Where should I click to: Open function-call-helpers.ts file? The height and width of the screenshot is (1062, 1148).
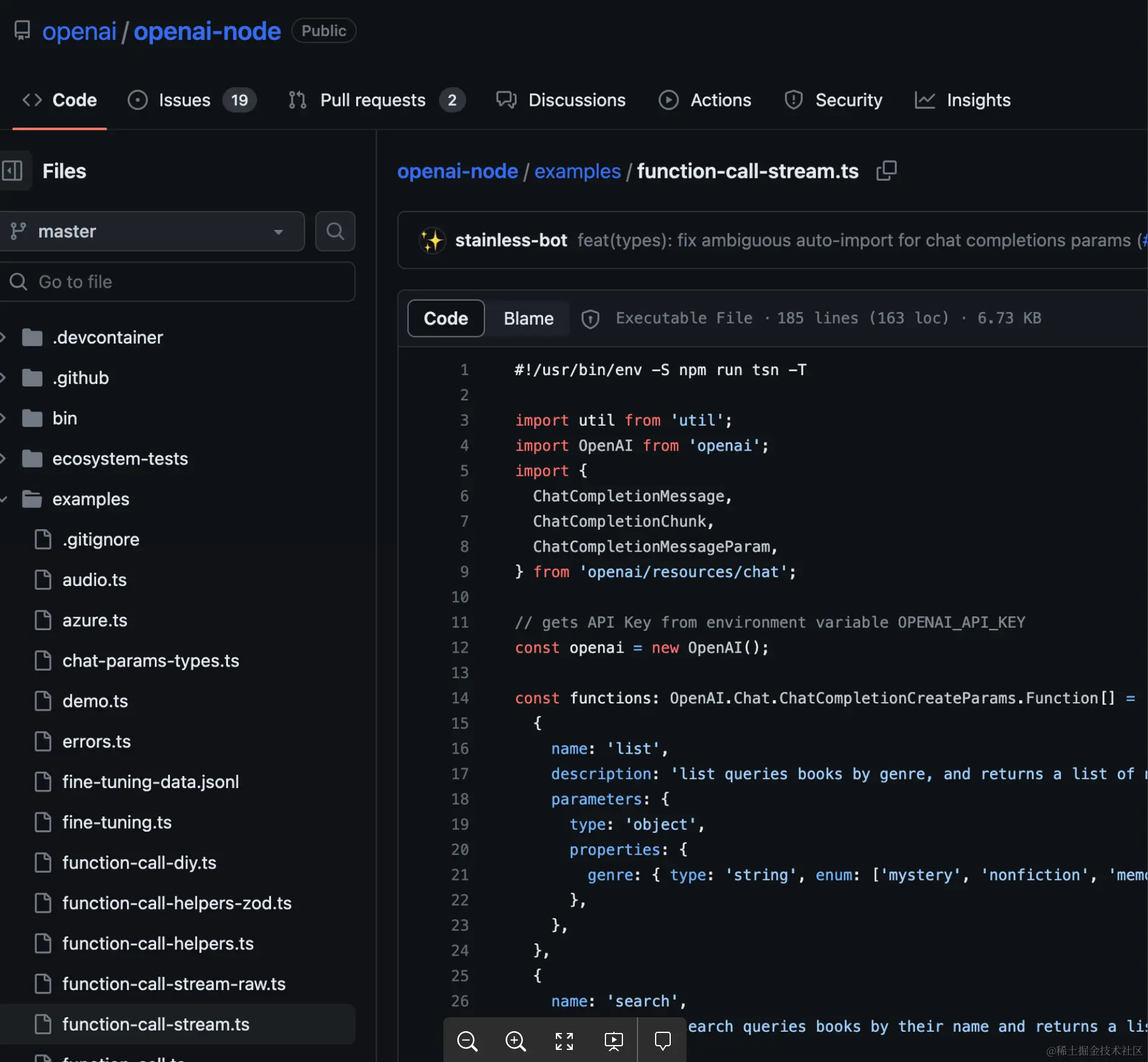[158, 944]
